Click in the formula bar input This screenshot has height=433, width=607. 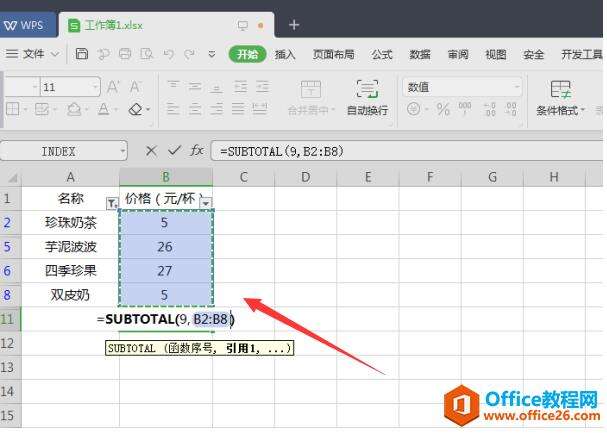pyautogui.click(x=400, y=150)
